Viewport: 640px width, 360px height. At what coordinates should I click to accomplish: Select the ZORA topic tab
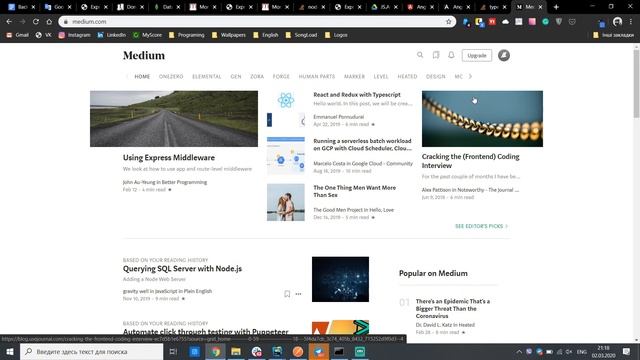tap(257, 76)
